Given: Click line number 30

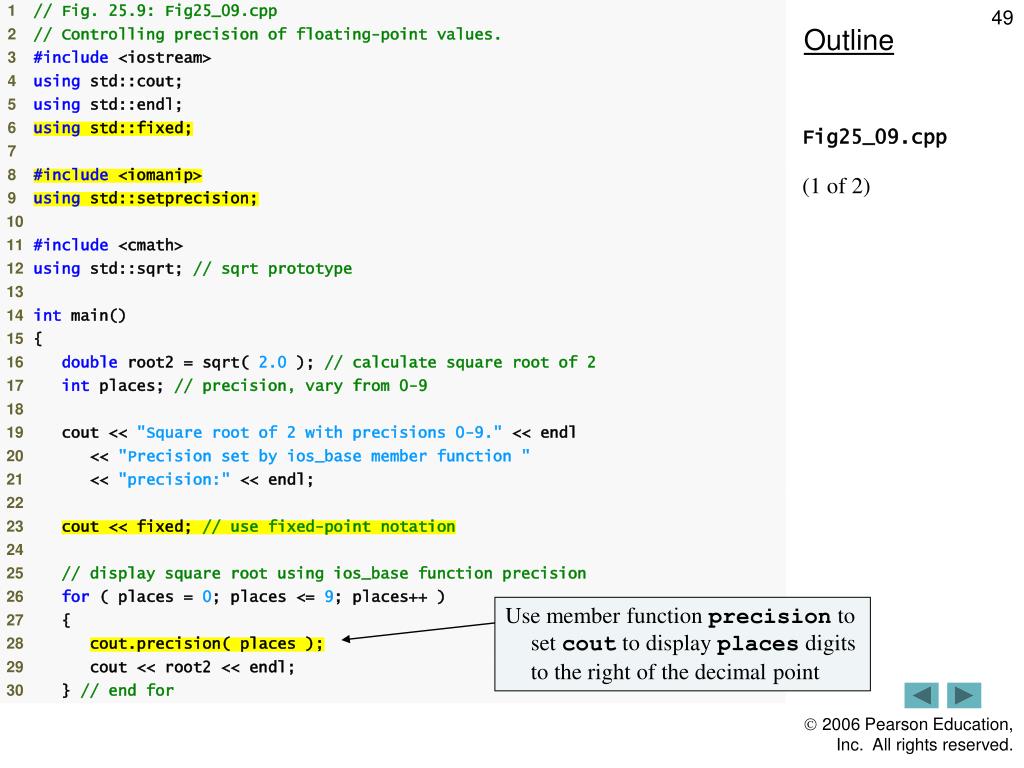Looking at the screenshot, I should click(x=15, y=691).
